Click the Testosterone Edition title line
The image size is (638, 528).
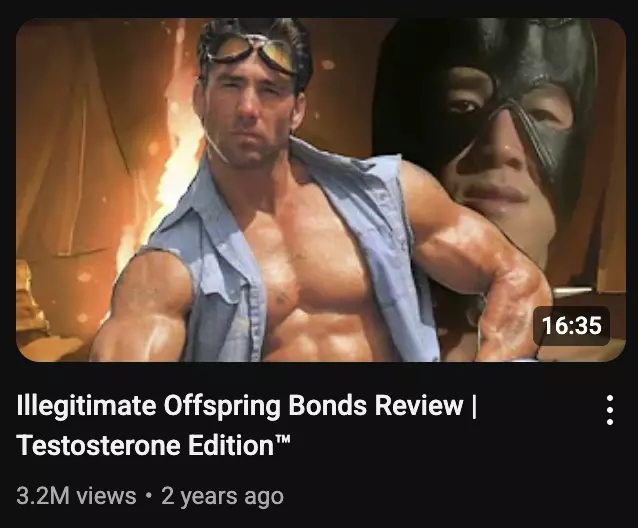tap(154, 445)
